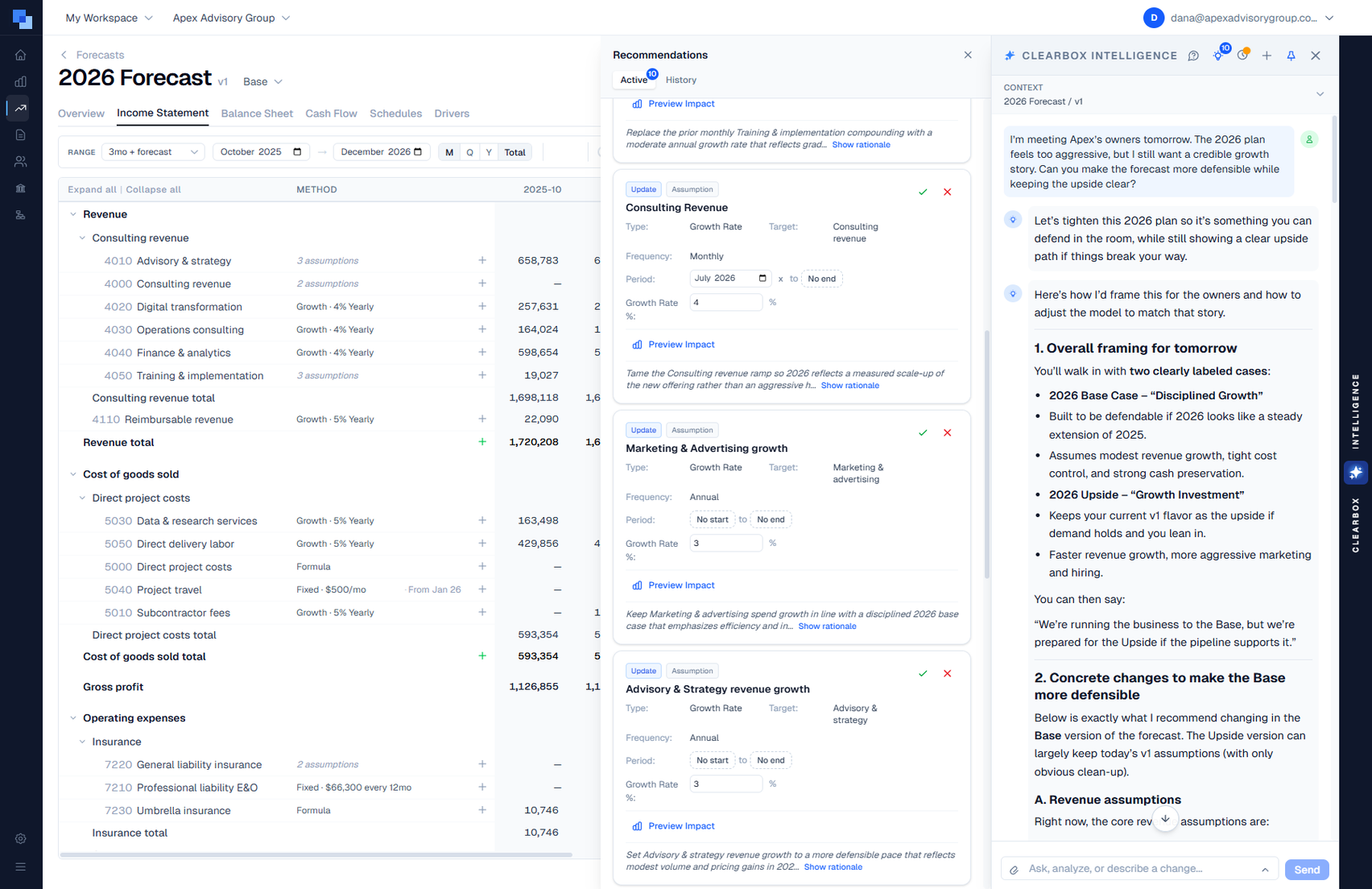This screenshot has width=1372, height=889.
Task: Add assumption to Advisory & strategy row
Action: pyautogui.click(x=482, y=260)
